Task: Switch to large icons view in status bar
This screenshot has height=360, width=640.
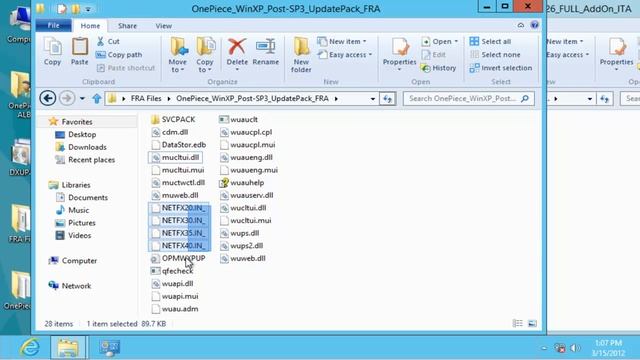Action: click(532, 323)
